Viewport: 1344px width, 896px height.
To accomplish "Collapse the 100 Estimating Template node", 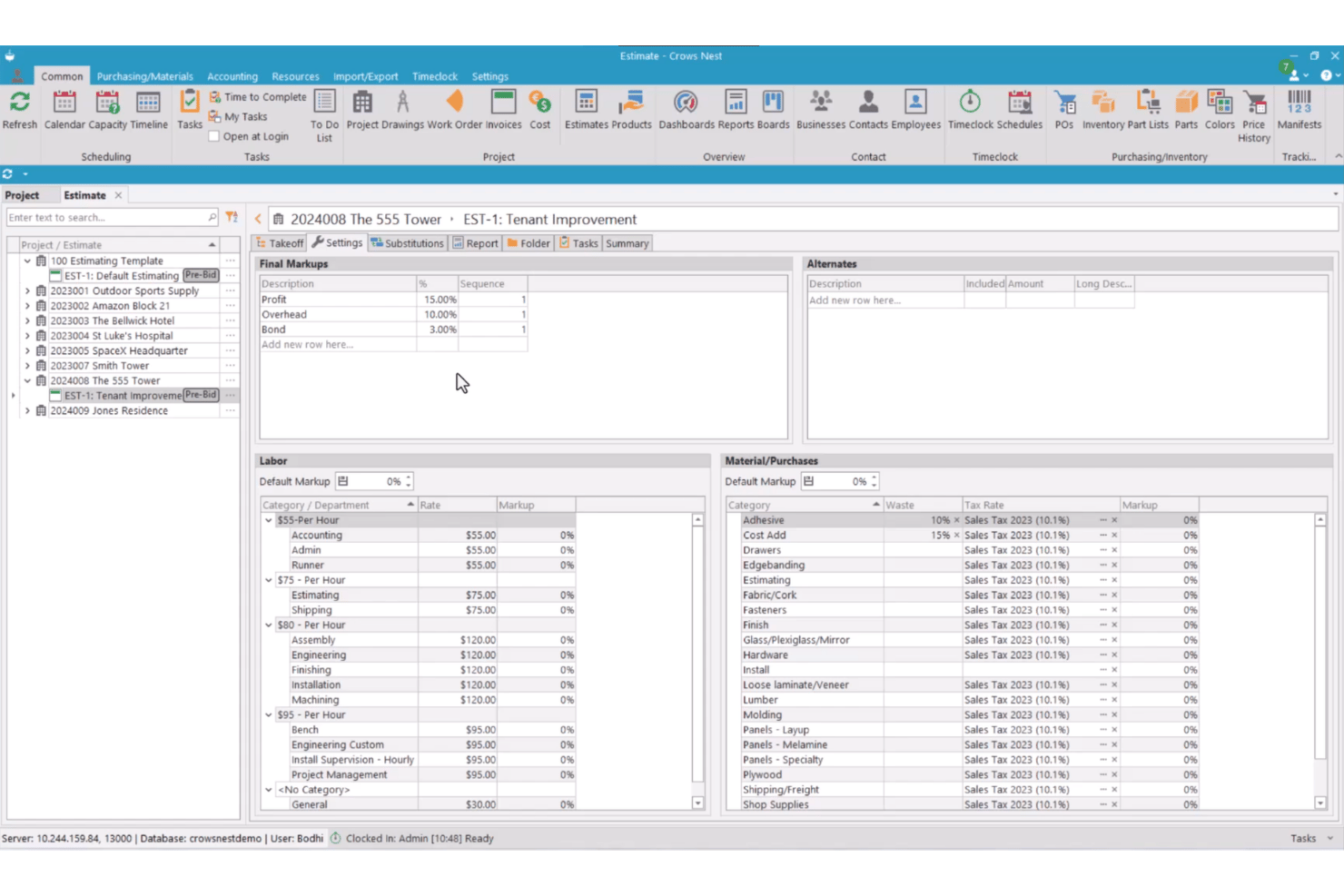I will 27,261.
